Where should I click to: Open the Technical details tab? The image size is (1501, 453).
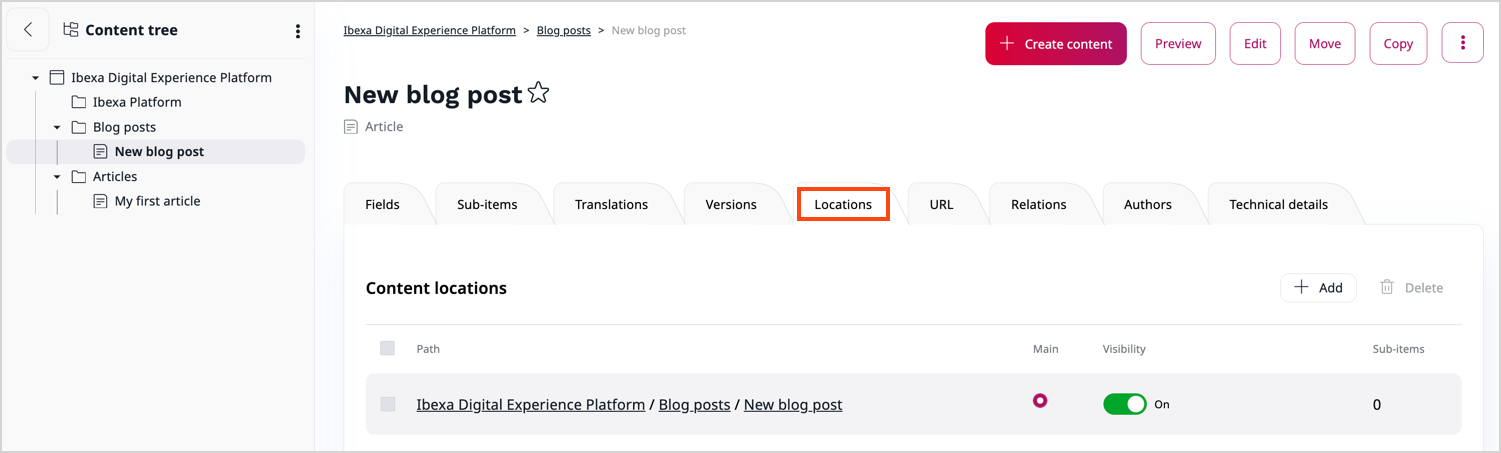tap(1278, 204)
